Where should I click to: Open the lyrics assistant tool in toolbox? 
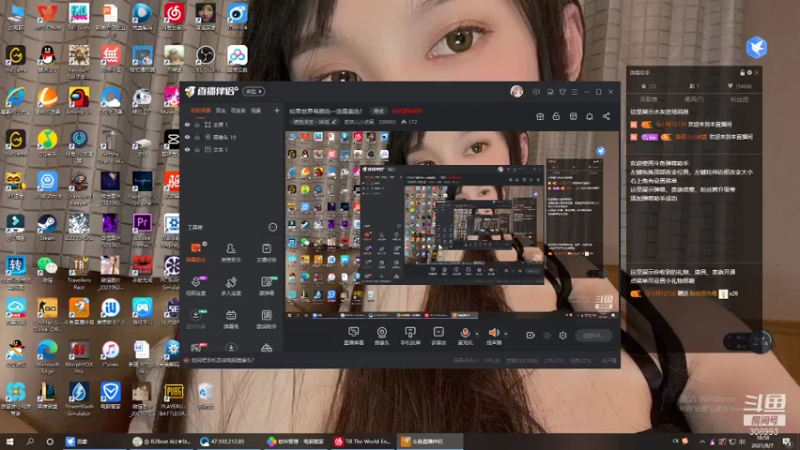tap(266, 319)
